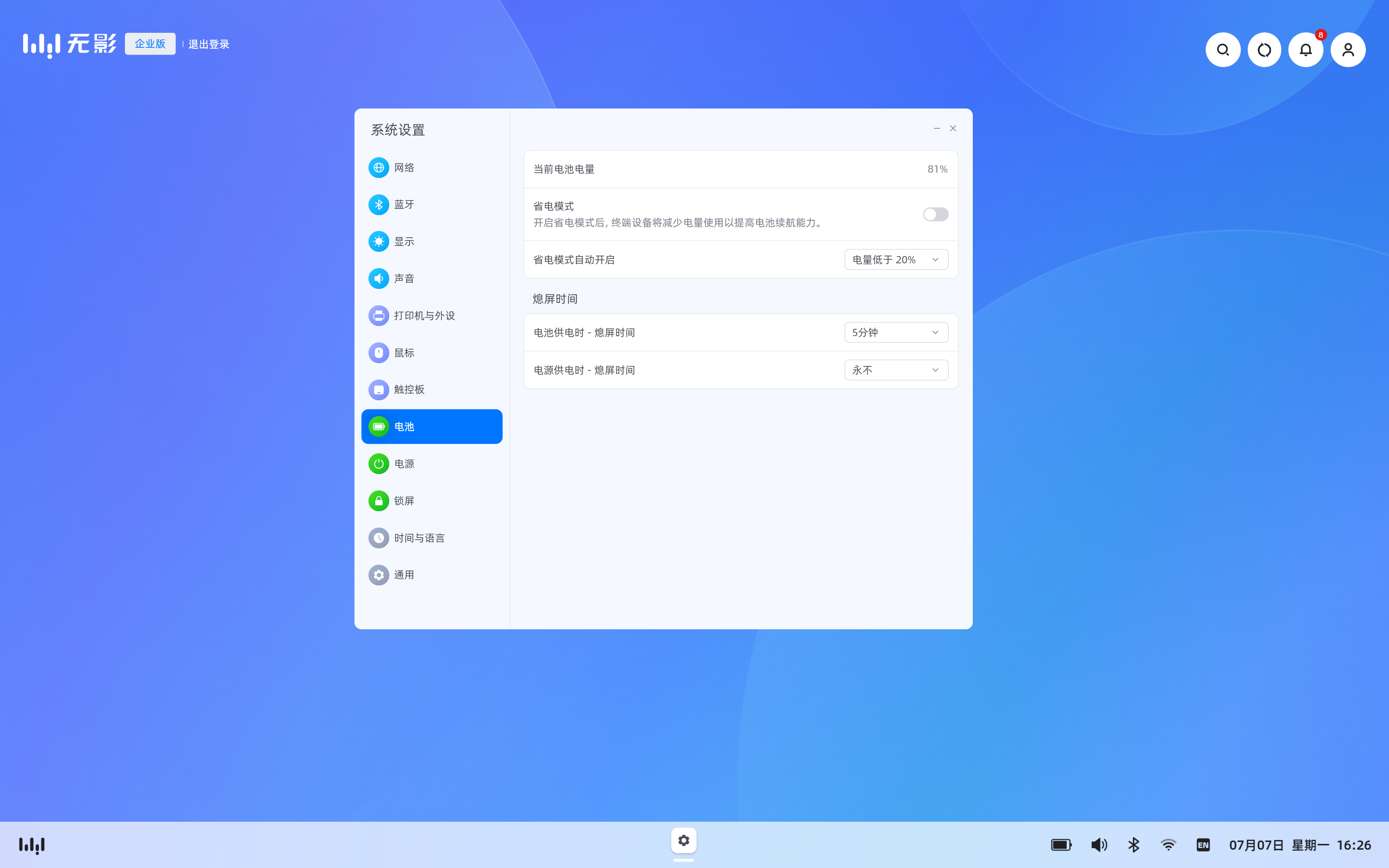Image resolution: width=1389 pixels, height=868 pixels.
Task: Click the power saving description text
Action: 680,223
